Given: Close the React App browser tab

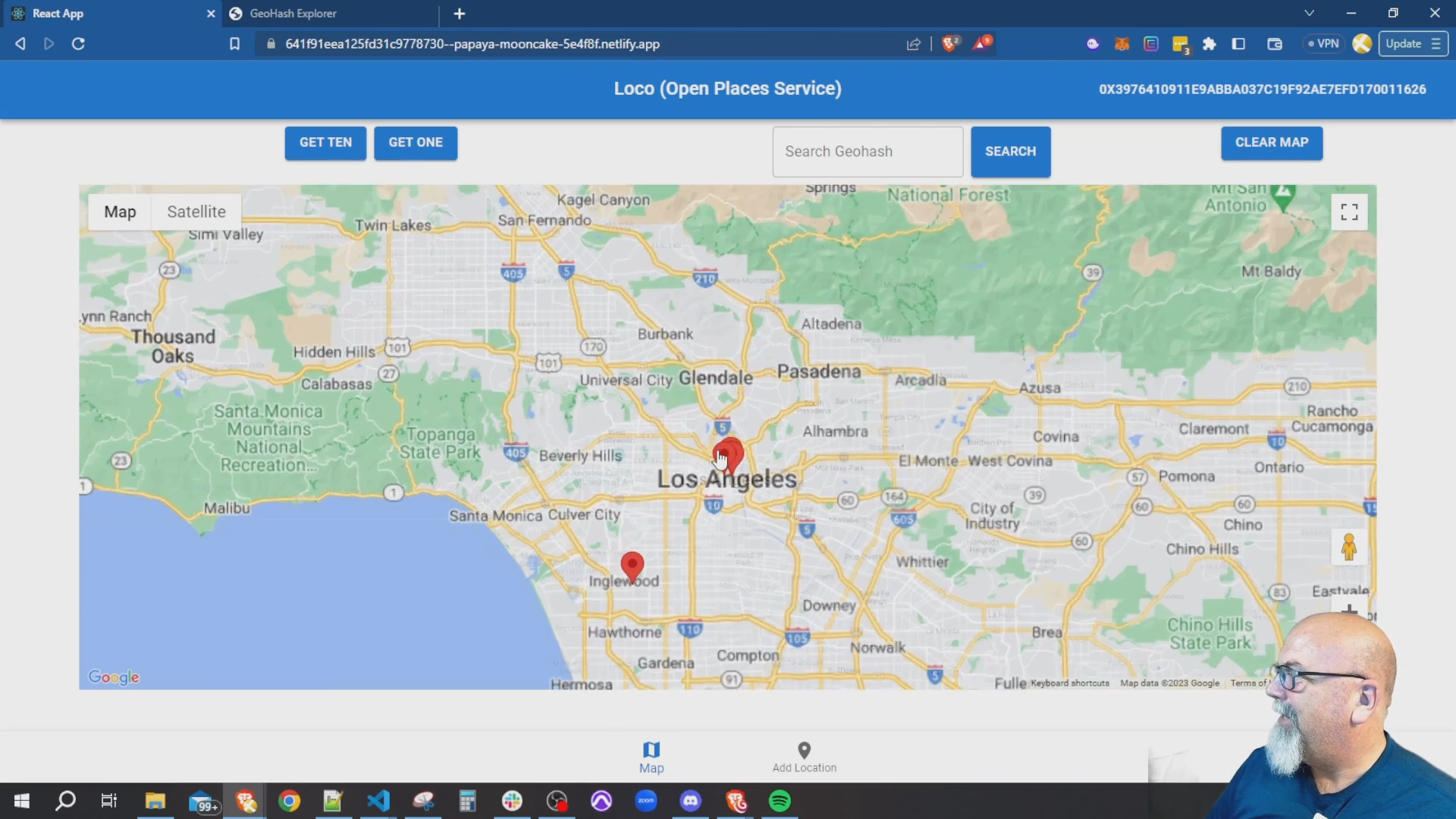Looking at the screenshot, I should 211,14.
